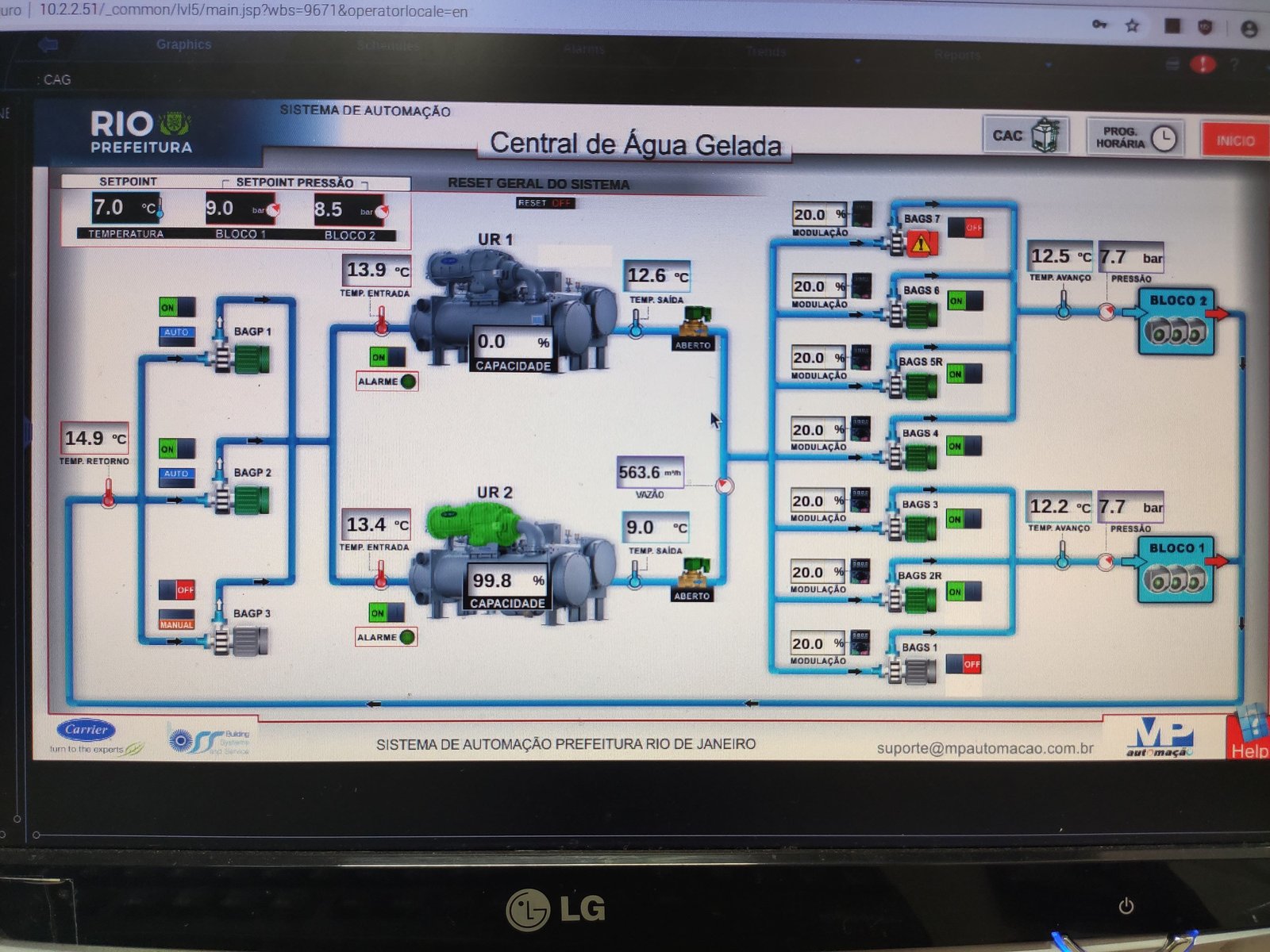The height and width of the screenshot is (952, 1270).
Task: Open the Graphics tab
Action: pyautogui.click(x=183, y=44)
